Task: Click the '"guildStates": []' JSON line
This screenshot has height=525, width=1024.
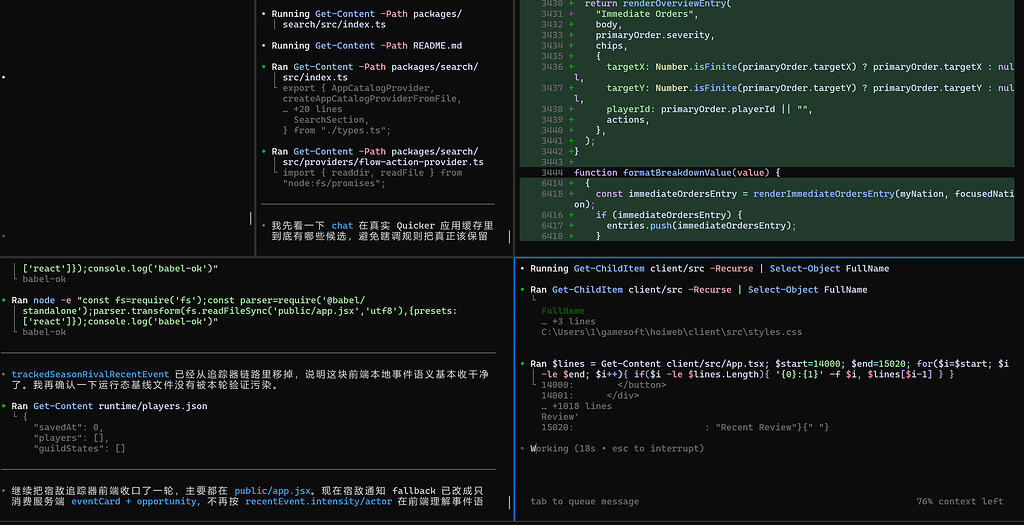Action: tap(79, 448)
